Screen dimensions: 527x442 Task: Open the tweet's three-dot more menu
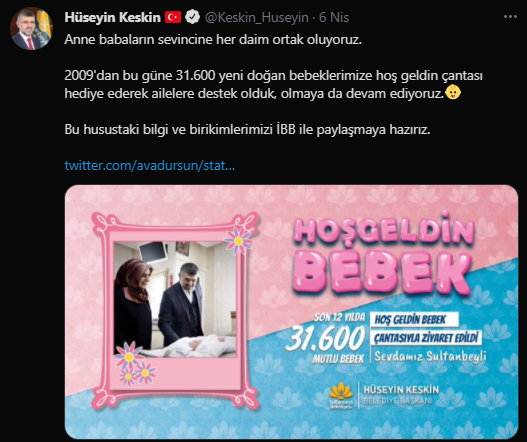pos(510,17)
